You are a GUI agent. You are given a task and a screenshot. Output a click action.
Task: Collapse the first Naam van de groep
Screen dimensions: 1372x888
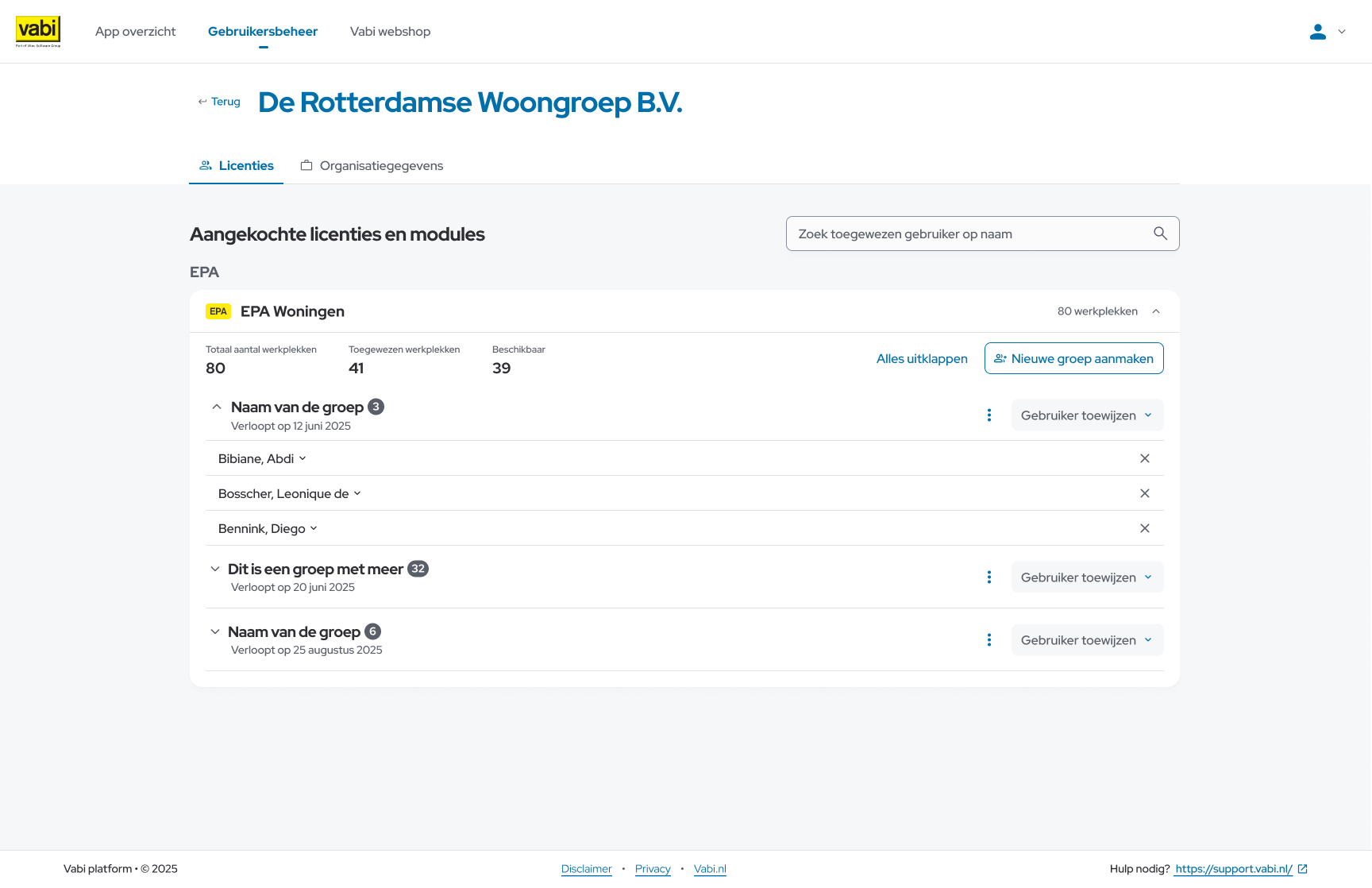coord(216,407)
